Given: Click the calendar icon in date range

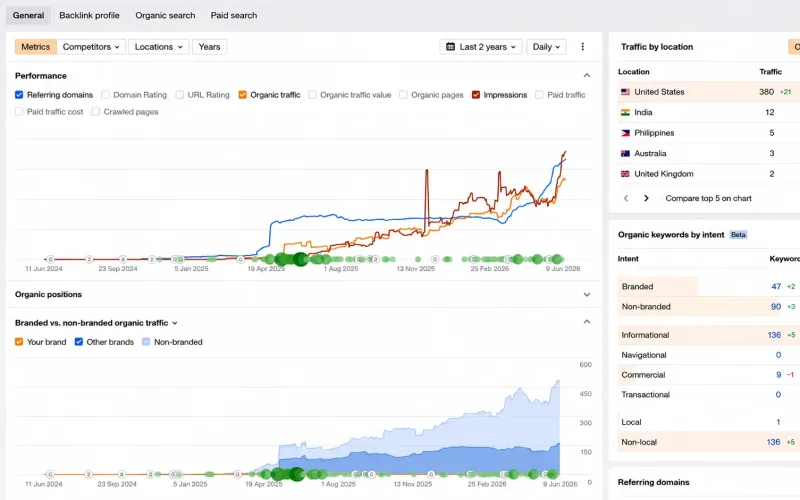Looking at the screenshot, I should [x=451, y=46].
